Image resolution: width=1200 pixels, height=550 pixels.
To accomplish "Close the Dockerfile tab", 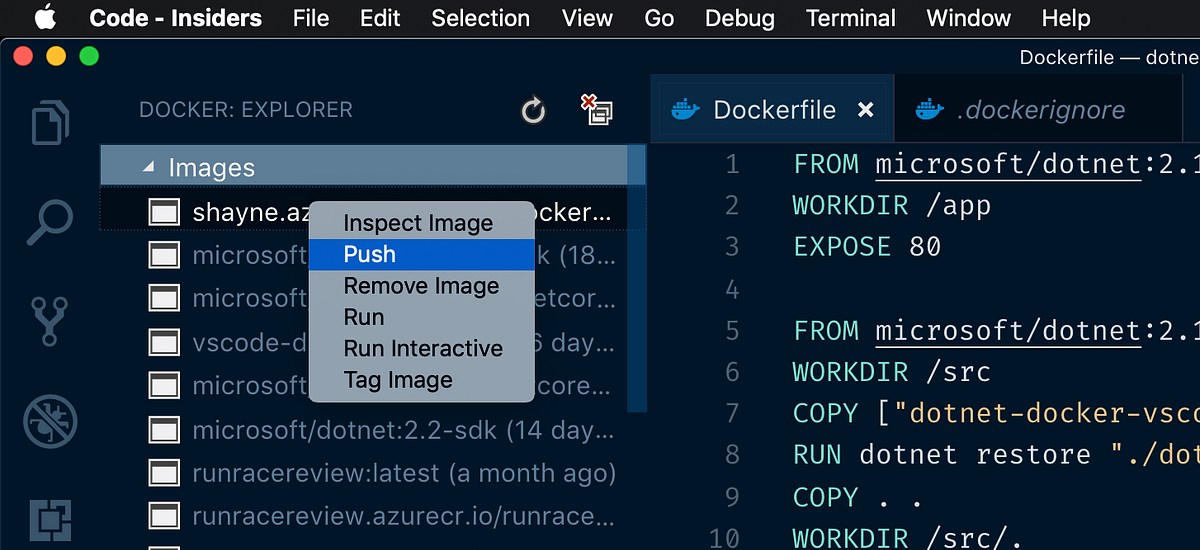I will (x=866, y=110).
